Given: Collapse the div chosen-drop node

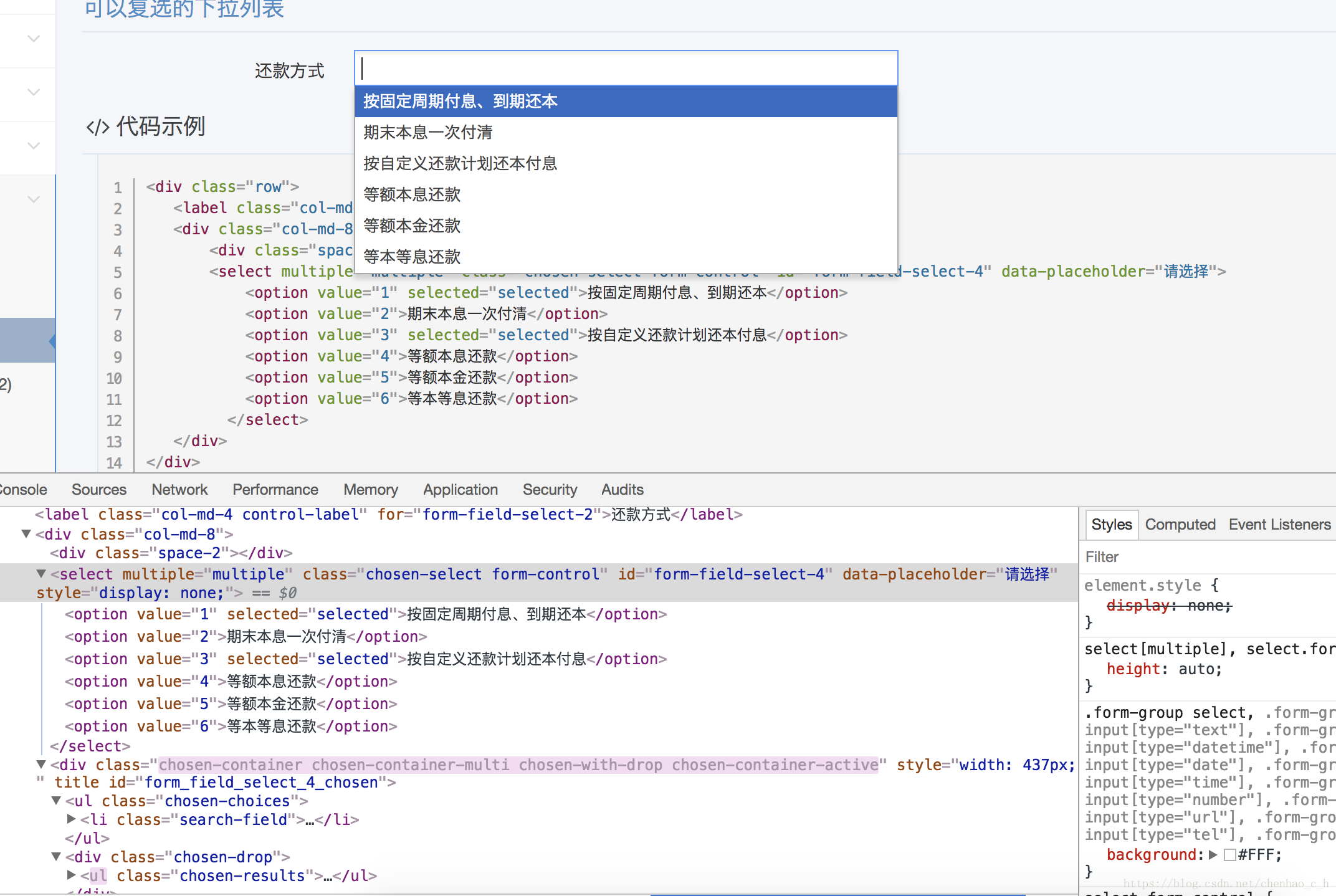Looking at the screenshot, I should tap(56, 857).
